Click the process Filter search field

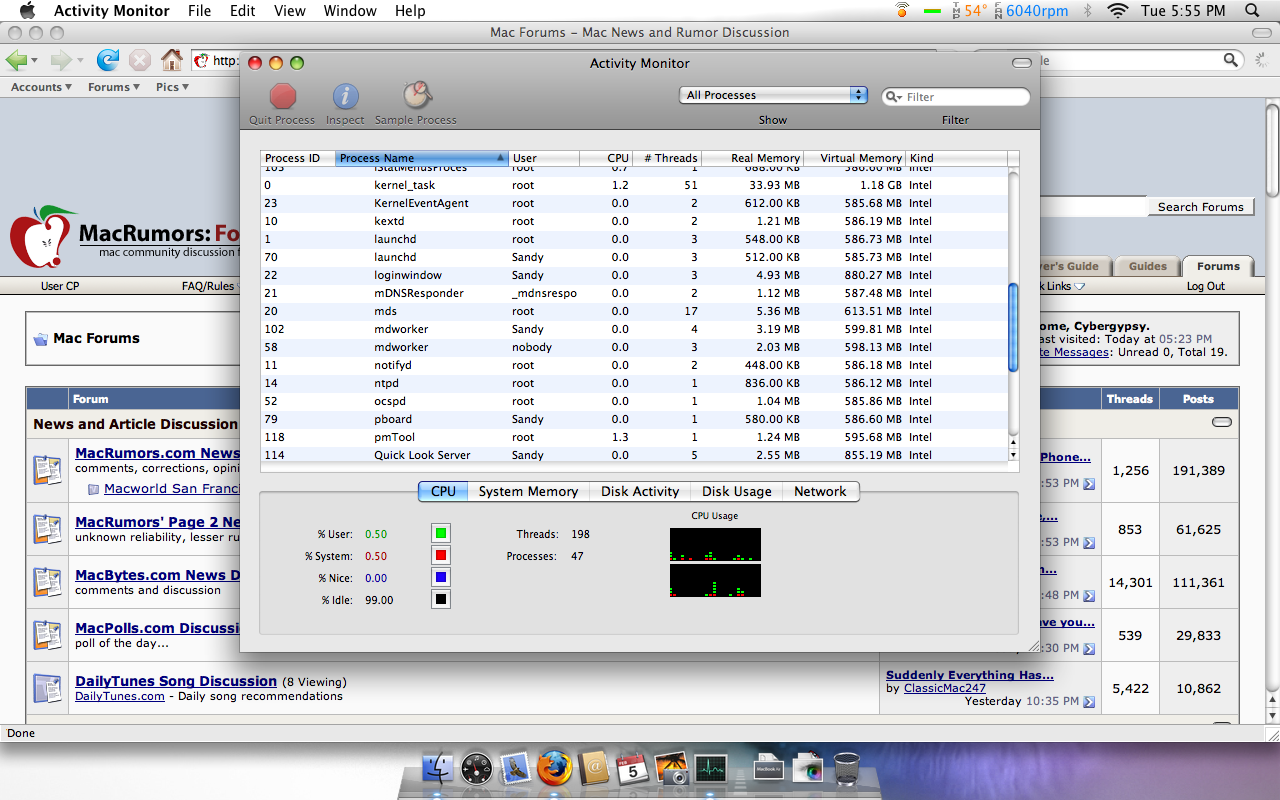pyautogui.click(x=956, y=97)
